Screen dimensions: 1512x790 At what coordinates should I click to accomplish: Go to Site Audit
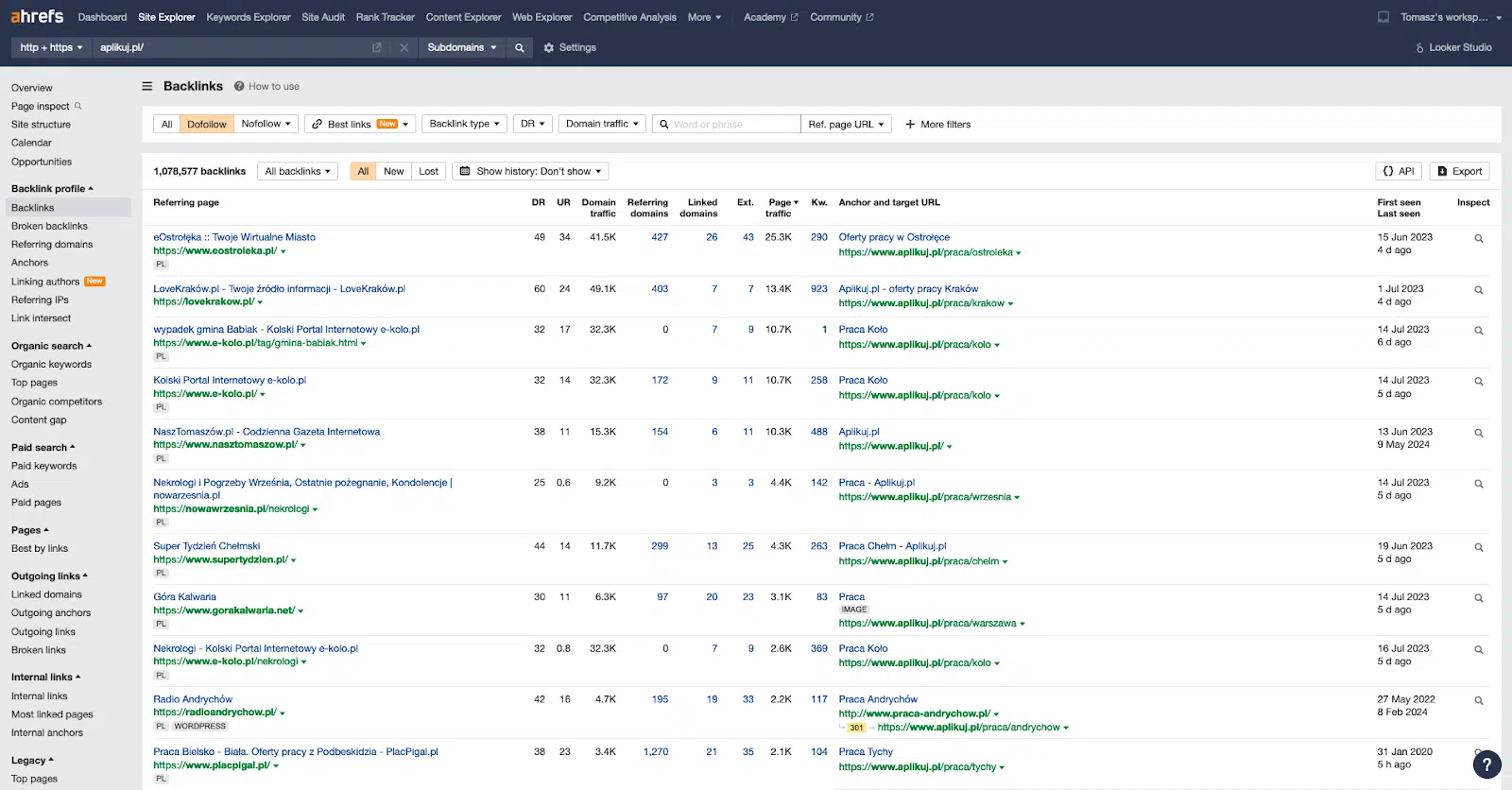pyautogui.click(x=323, y=17)
